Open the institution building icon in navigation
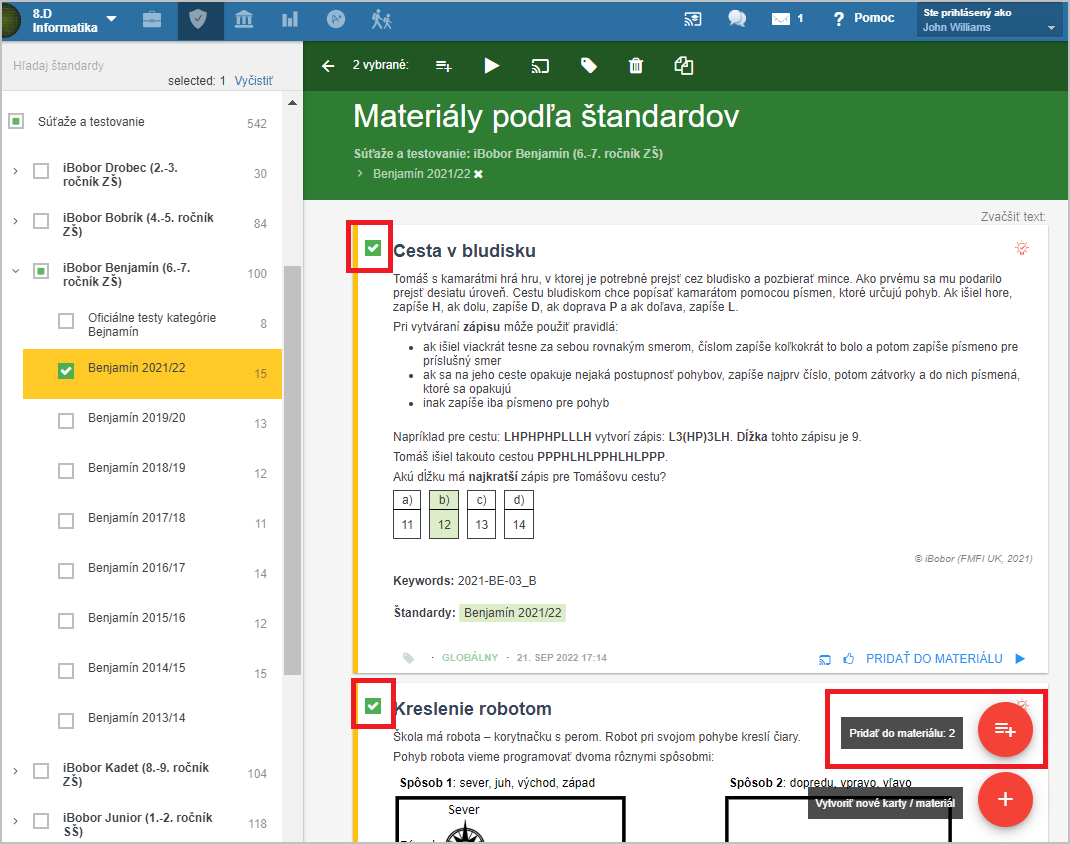This screenshot has width=1070, height=844. (x=244, y=20)
